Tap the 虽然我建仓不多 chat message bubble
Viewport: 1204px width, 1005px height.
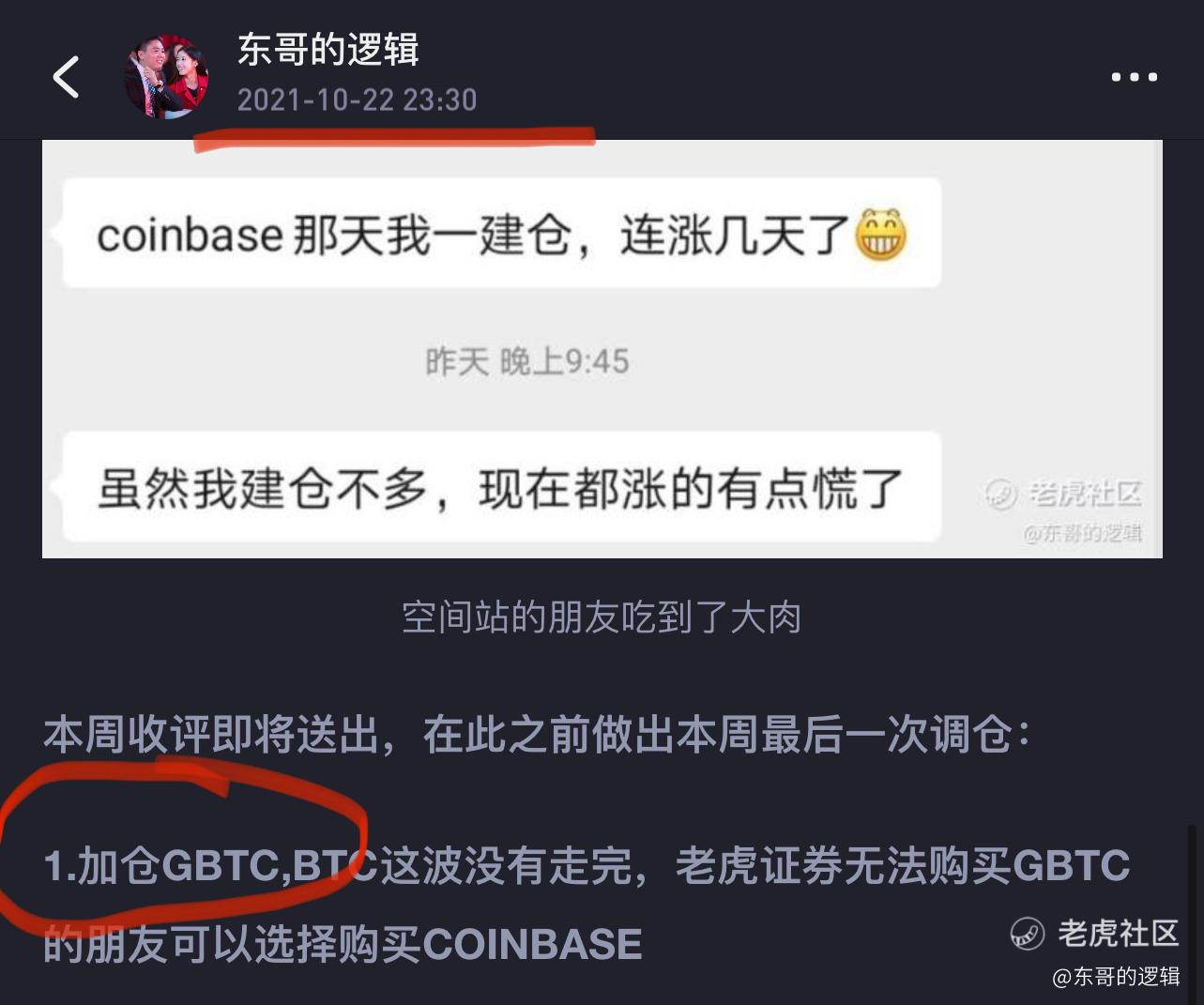click(502, 487)
